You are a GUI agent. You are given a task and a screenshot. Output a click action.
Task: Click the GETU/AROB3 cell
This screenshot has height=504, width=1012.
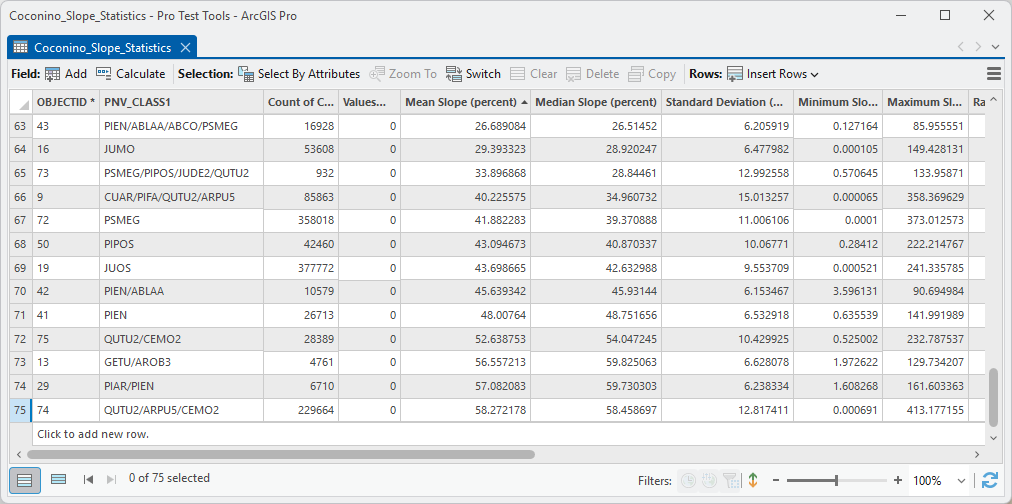point(181,362)
